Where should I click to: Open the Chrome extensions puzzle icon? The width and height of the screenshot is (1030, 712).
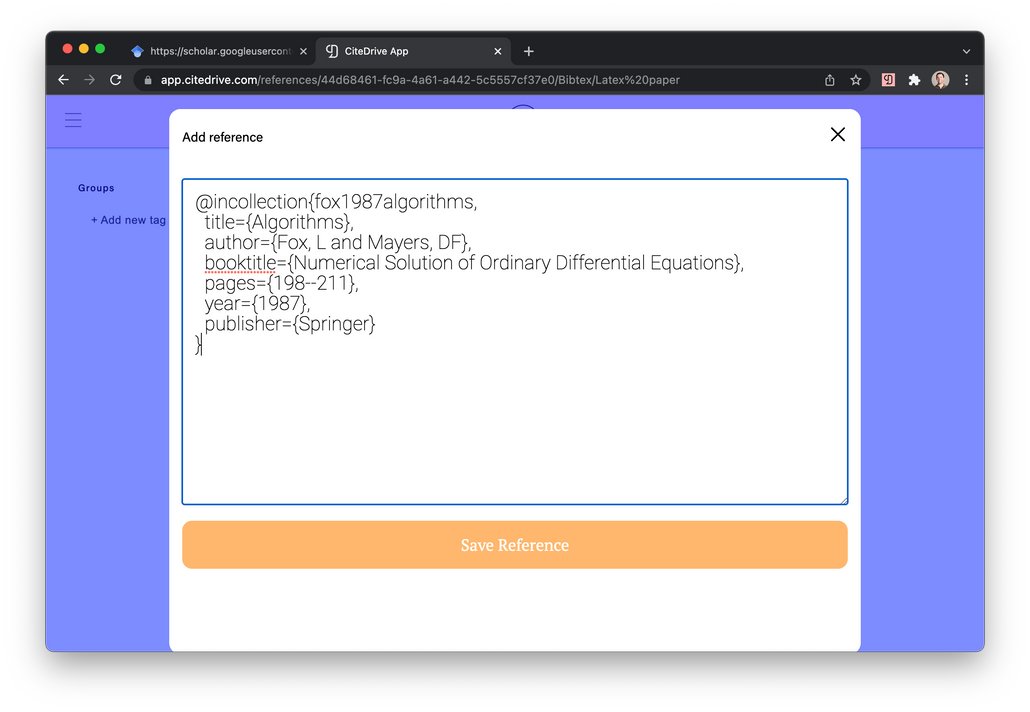click(x=914, y=79)
